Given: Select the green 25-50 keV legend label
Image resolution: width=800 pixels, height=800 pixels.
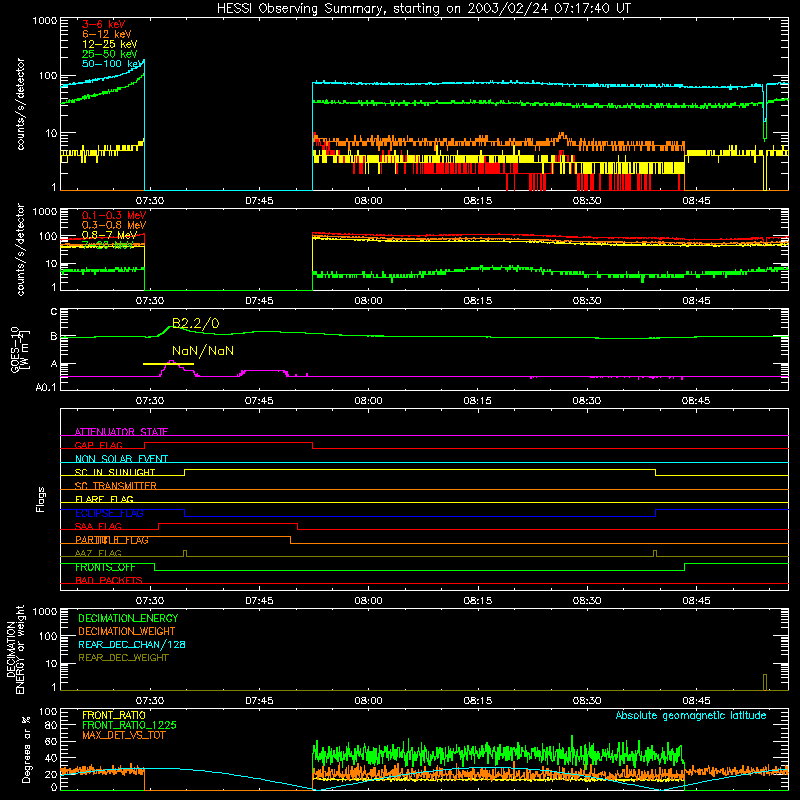Looking at the screenshot, I should (x=110, y=54).
